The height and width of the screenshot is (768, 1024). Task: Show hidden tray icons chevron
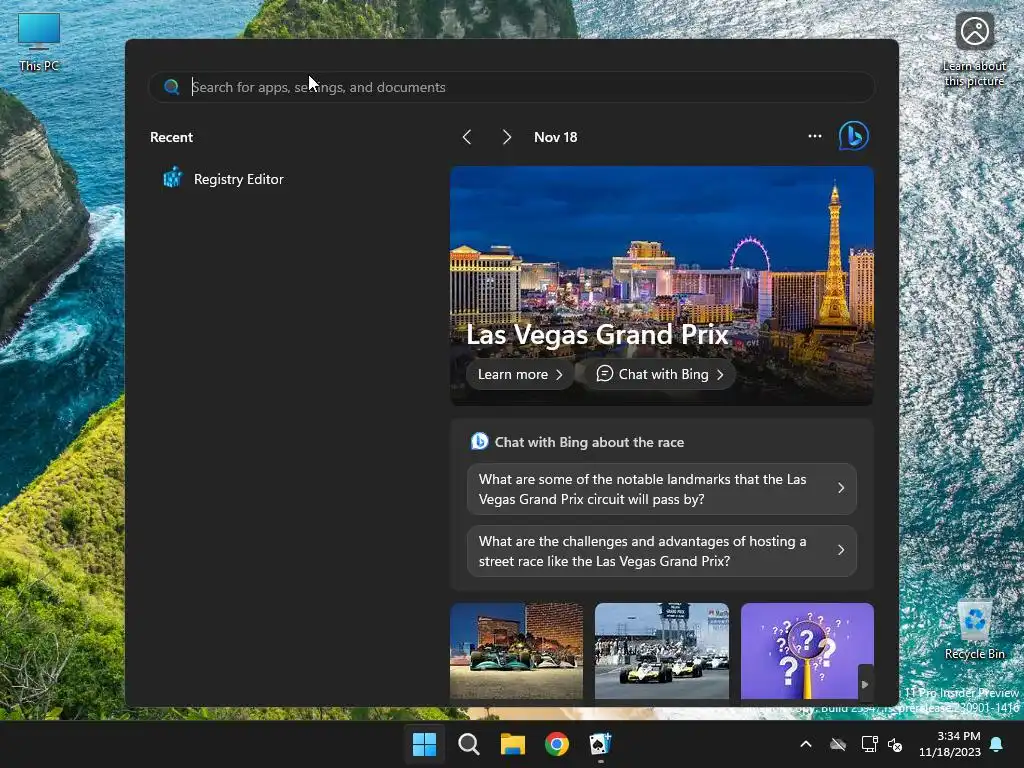click(806, 744)
